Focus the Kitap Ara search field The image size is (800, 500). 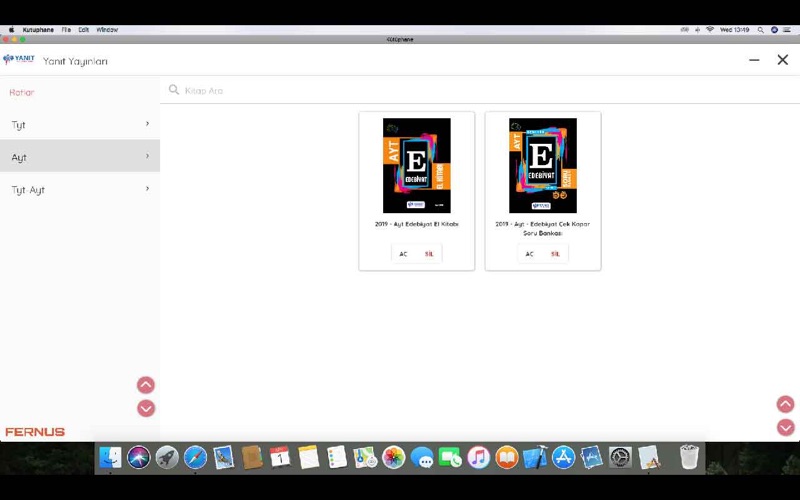[480, 90]
